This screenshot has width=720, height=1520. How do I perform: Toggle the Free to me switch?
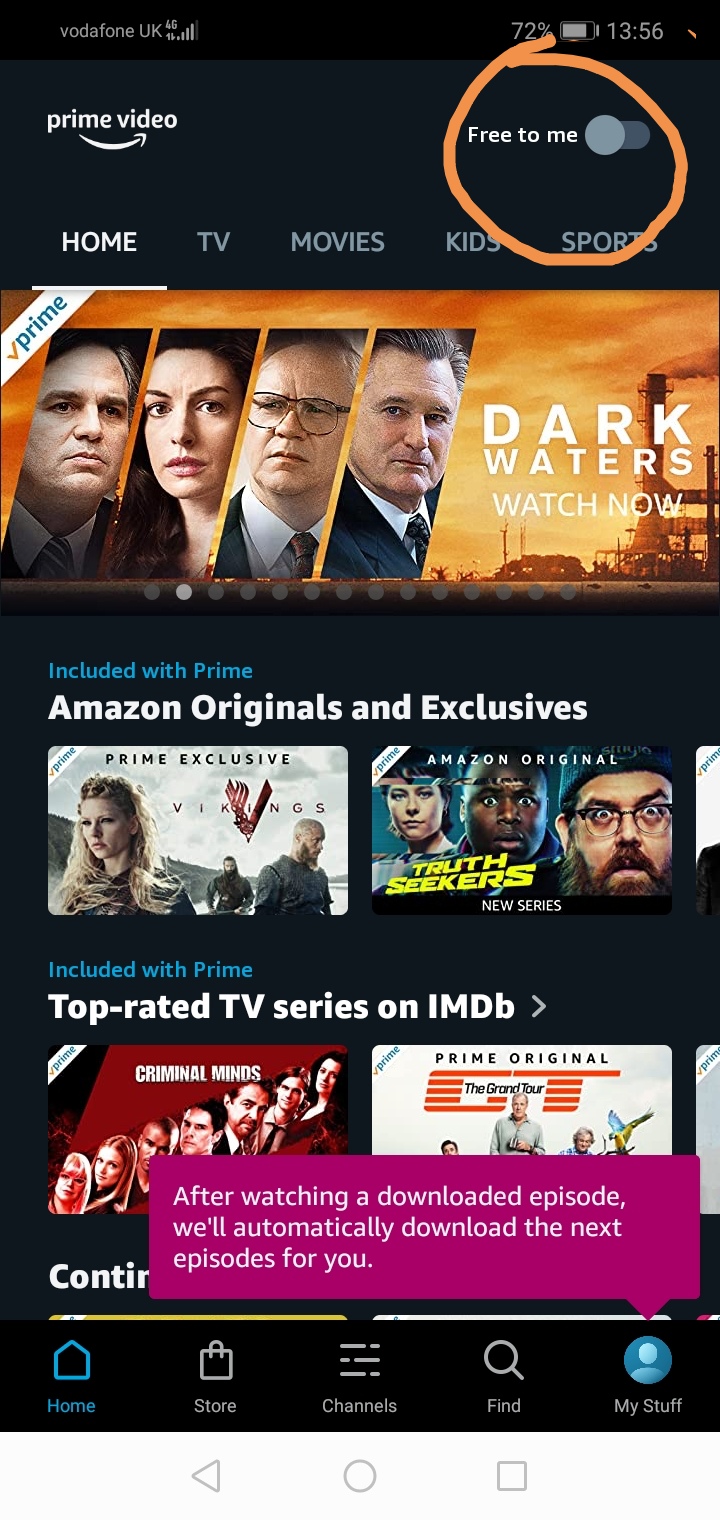coord(617,135)
